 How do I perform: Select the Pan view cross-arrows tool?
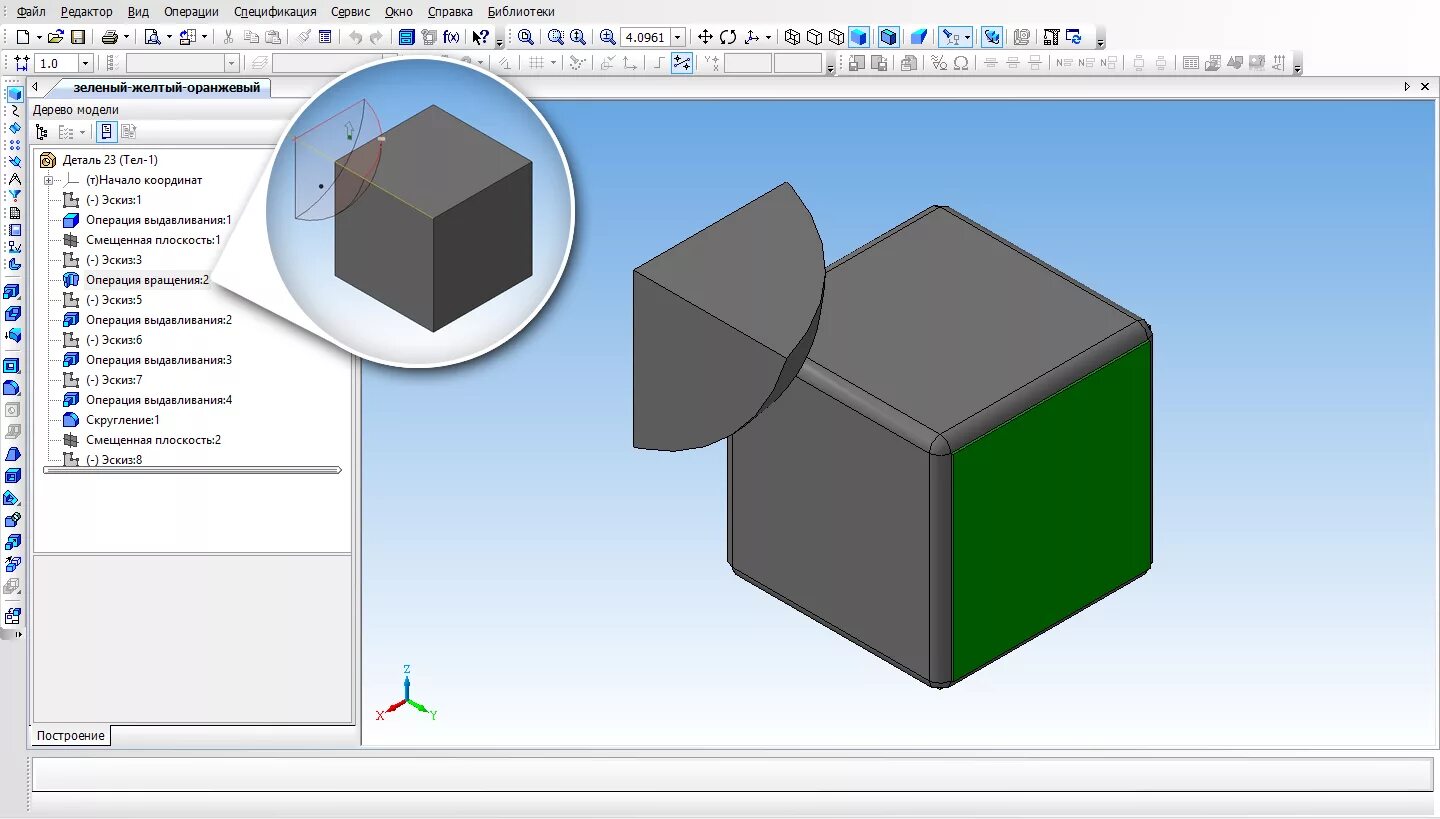705,37
